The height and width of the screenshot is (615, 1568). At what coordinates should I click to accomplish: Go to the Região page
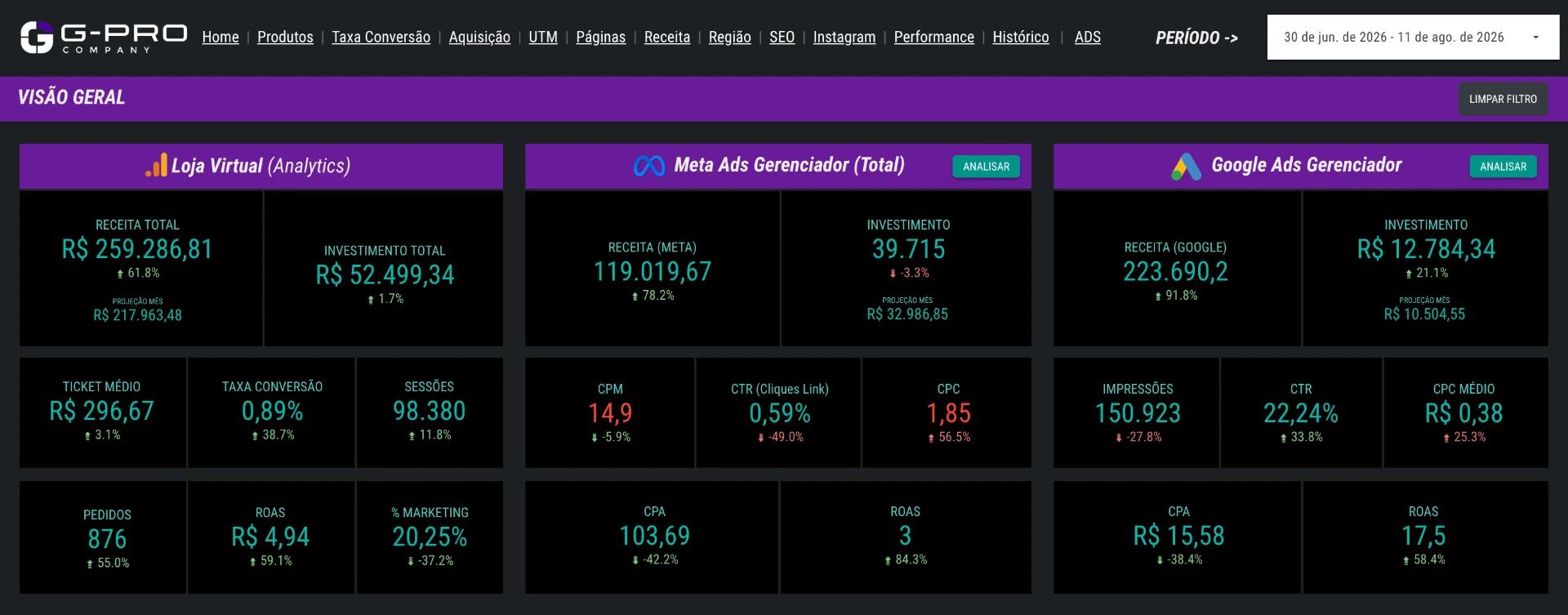(730, 37)
